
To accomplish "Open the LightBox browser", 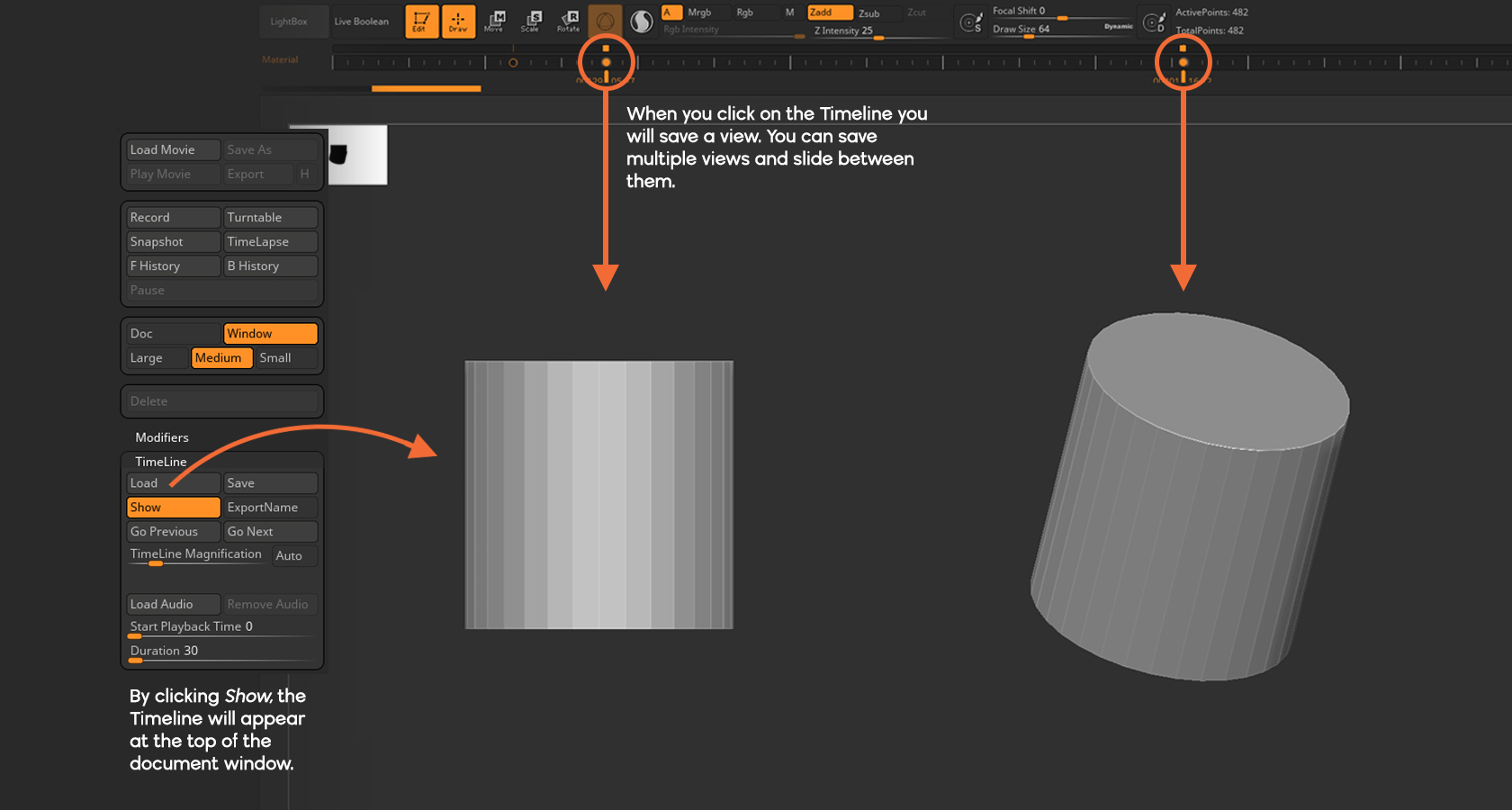I will (288, 22).
